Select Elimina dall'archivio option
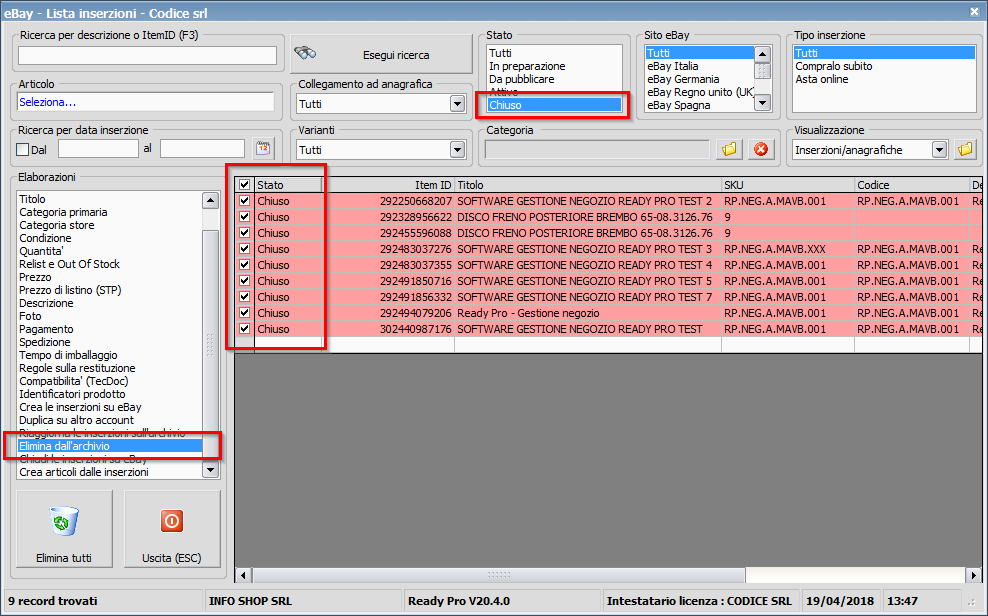988x616 pixels. point(110,446)
